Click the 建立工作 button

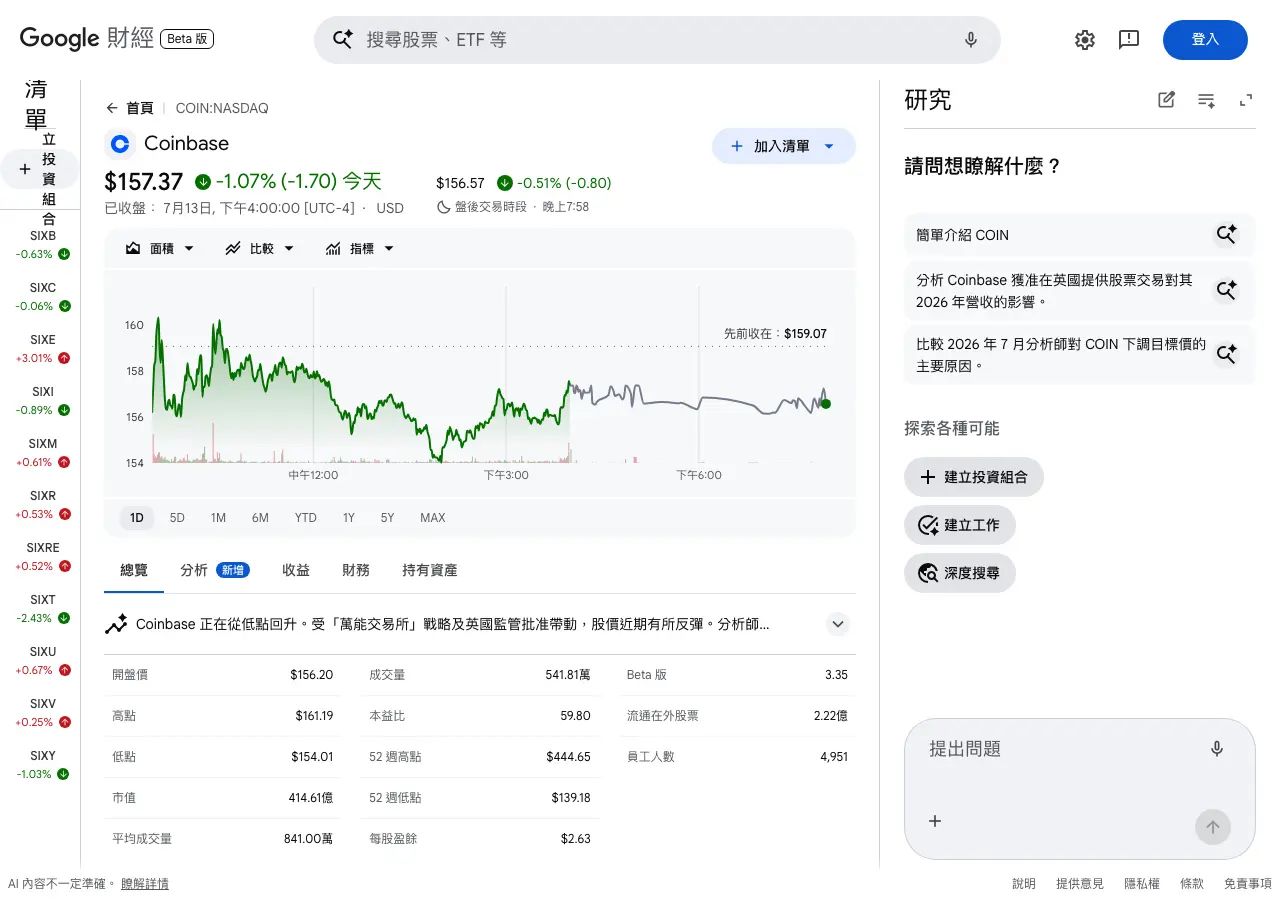point(960,525)
